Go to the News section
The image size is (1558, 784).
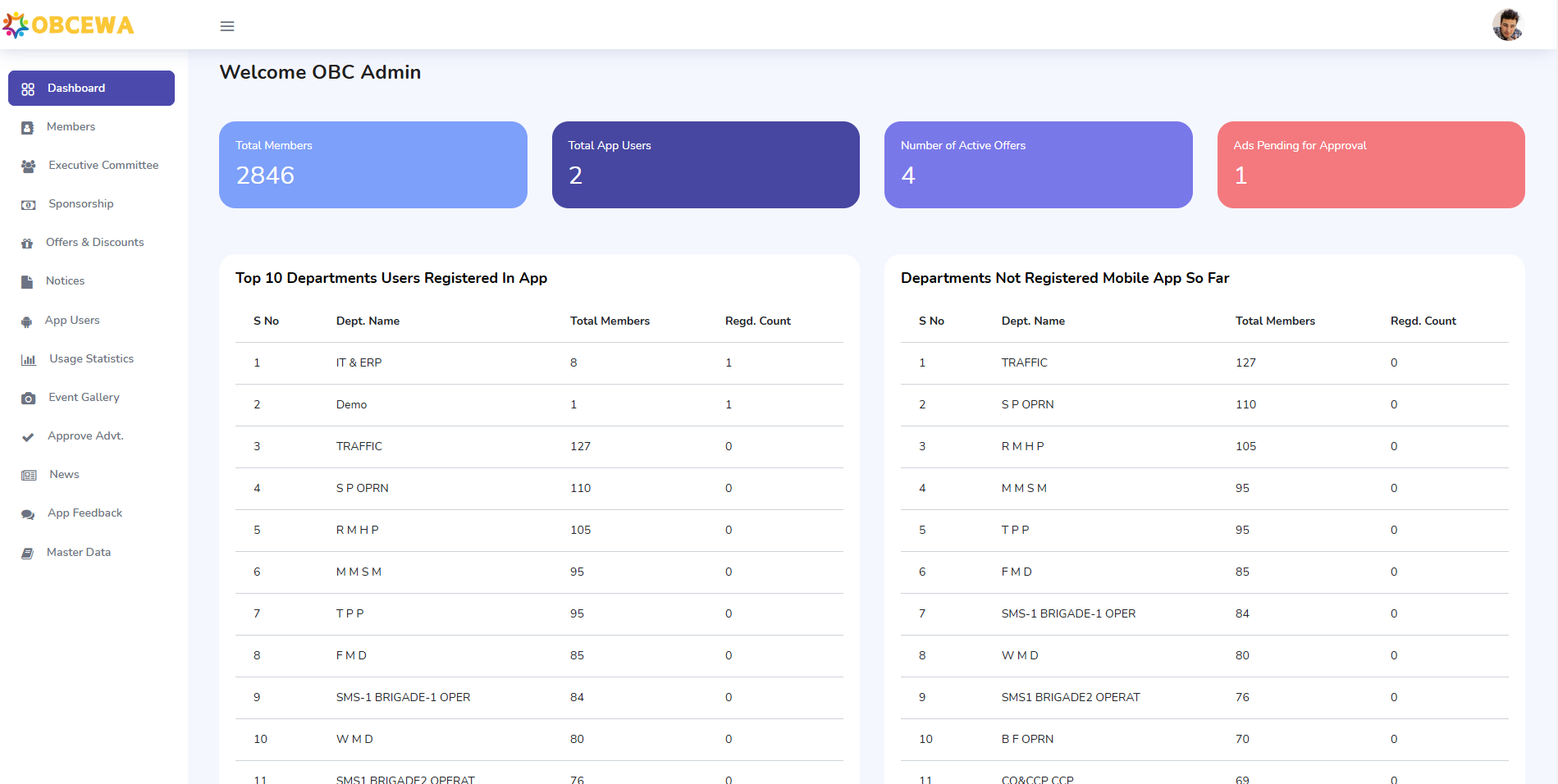[64, 475]
